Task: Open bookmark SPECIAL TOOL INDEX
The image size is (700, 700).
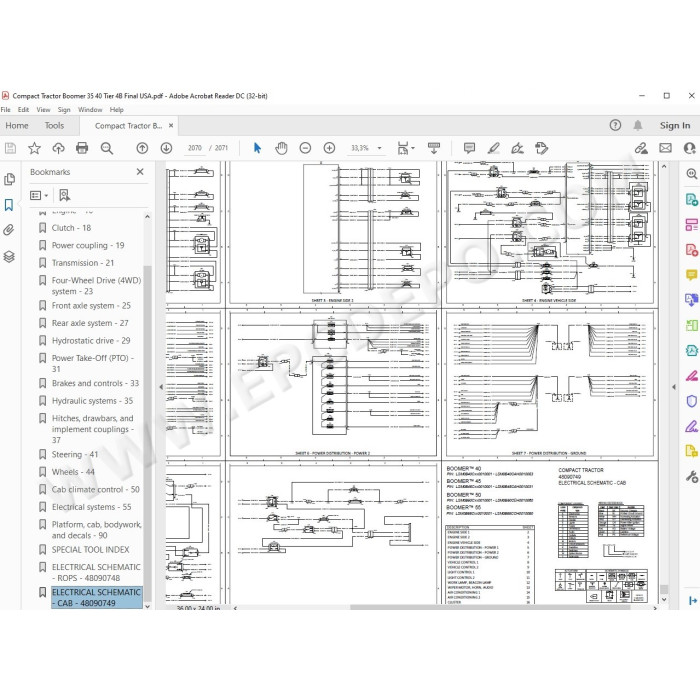Action: [91, 550]
